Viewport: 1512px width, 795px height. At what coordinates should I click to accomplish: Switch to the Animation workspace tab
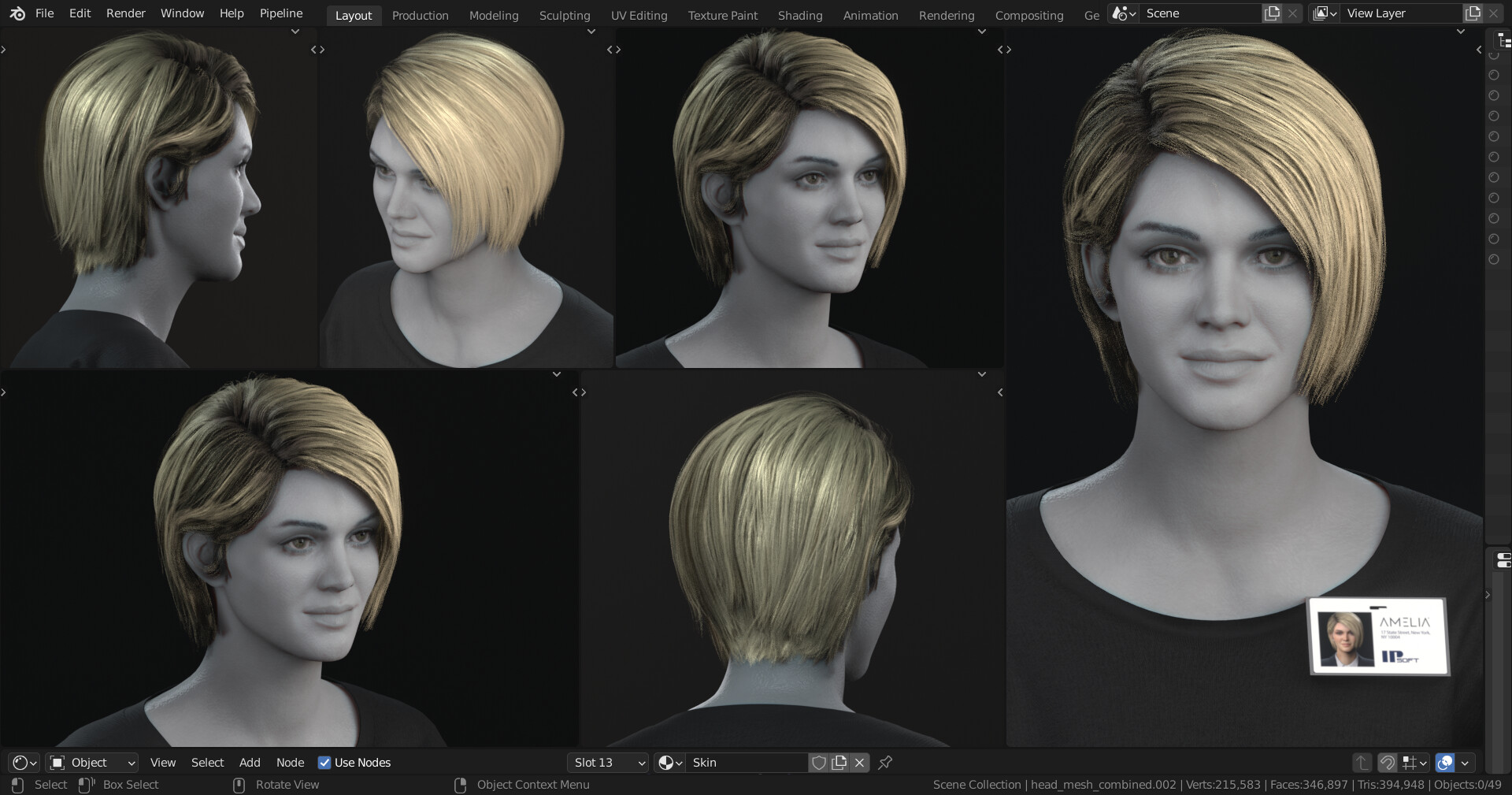(870, 15)
